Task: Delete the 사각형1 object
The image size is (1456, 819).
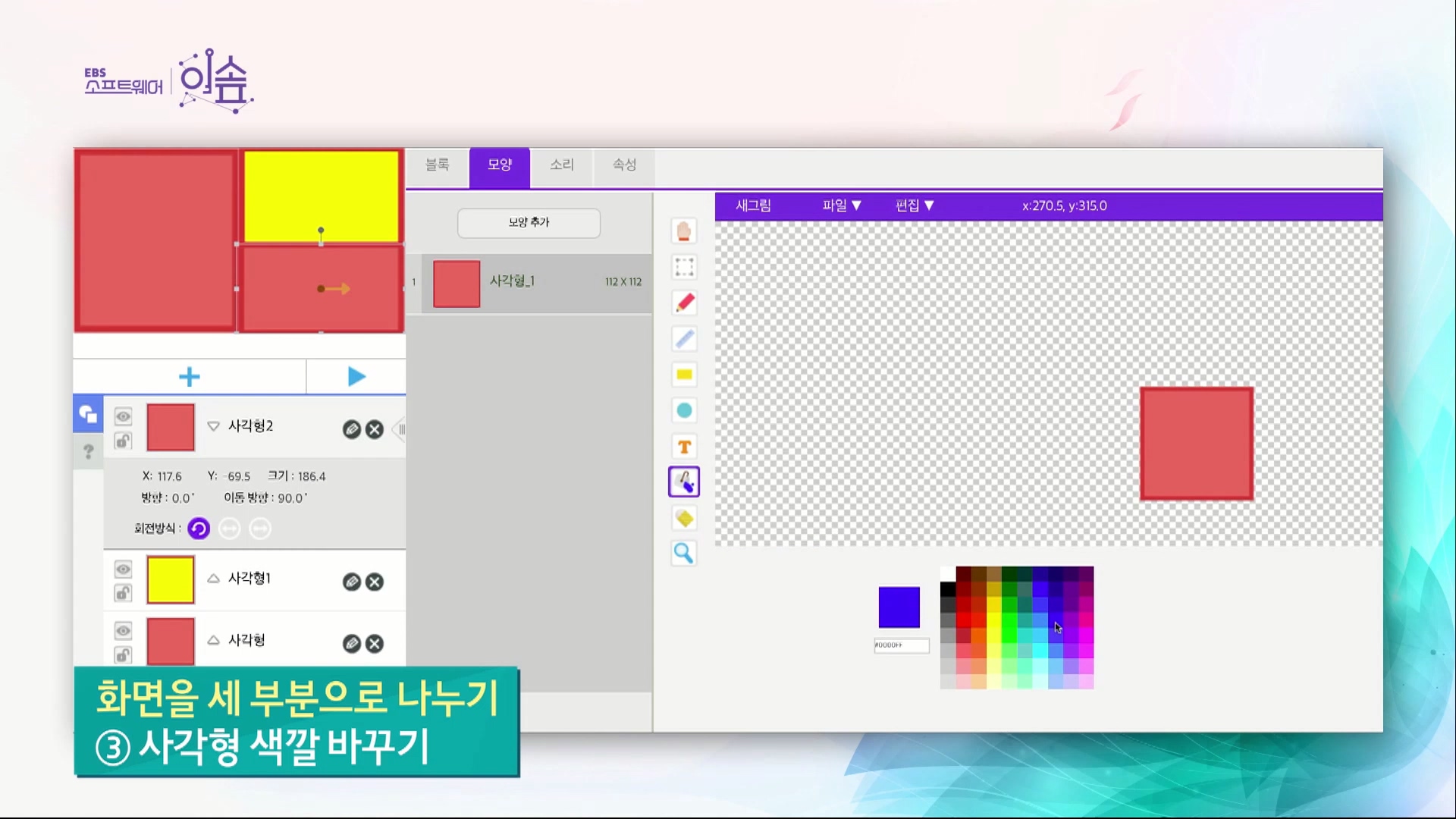Action: (375, 582)
